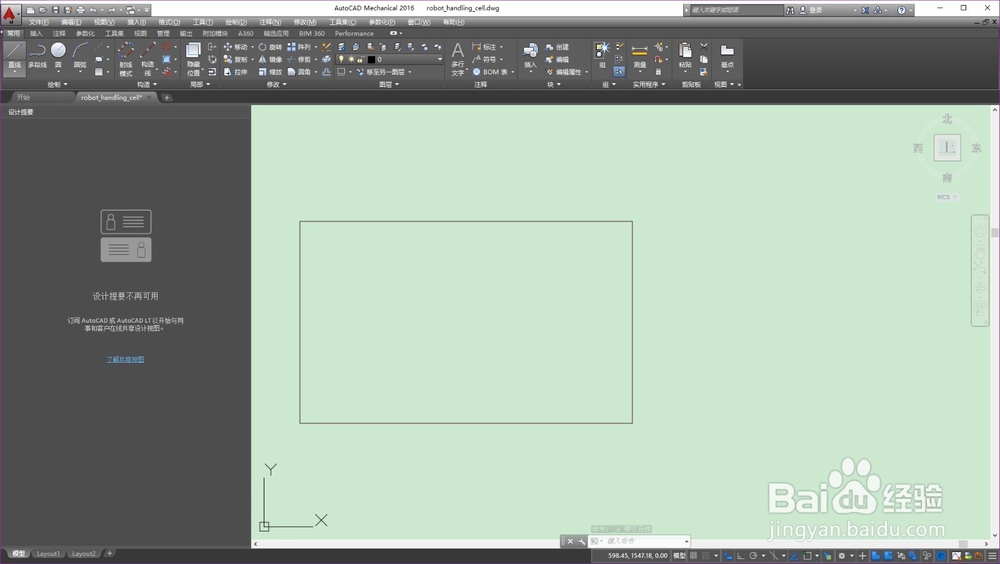Click the Save icon in quick access toolbar
This screenshot has height=564, width=1000.
click(x=55, y=10)
